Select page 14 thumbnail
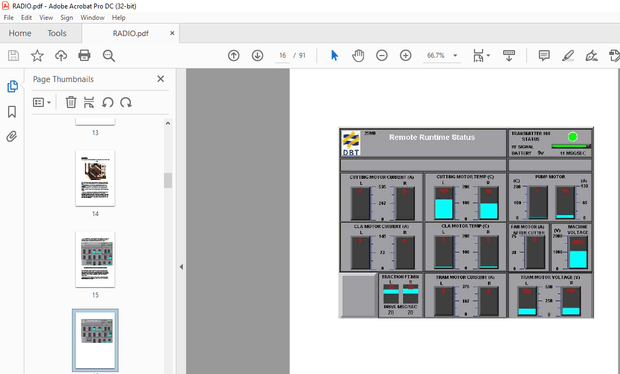 pos(95,178)
